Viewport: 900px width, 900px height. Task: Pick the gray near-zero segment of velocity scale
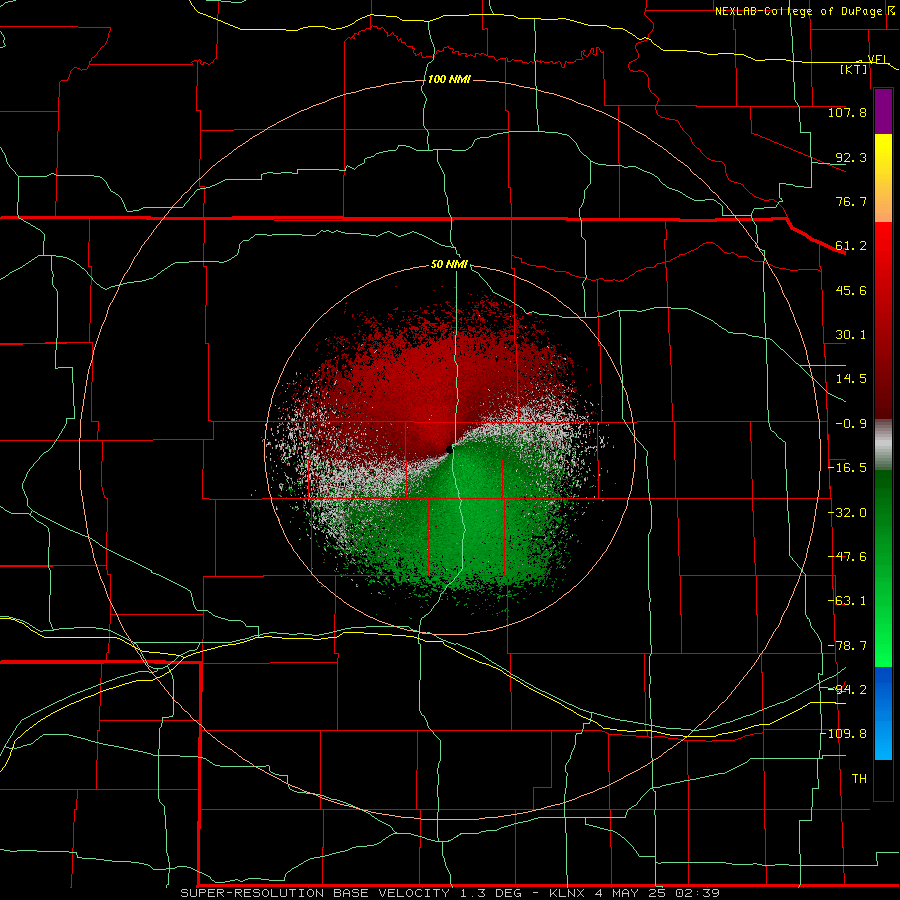point(883,445)
